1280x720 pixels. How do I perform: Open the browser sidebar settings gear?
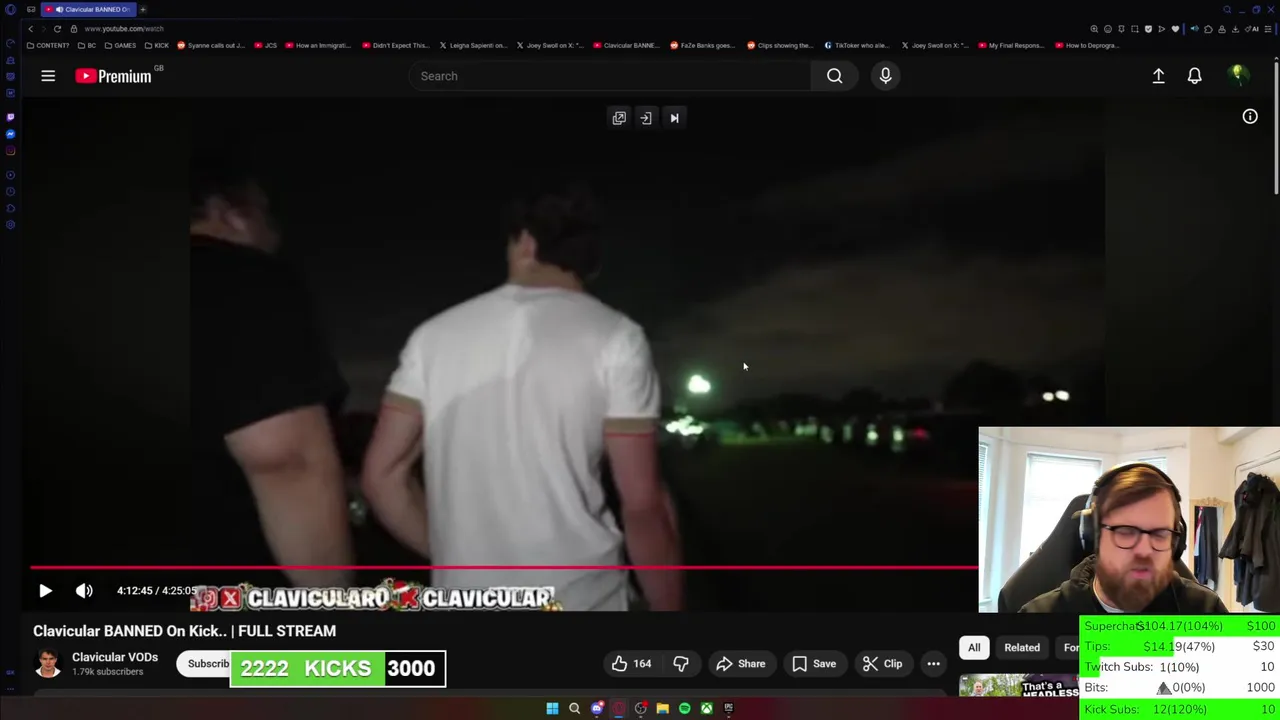(x=10, y=224)
